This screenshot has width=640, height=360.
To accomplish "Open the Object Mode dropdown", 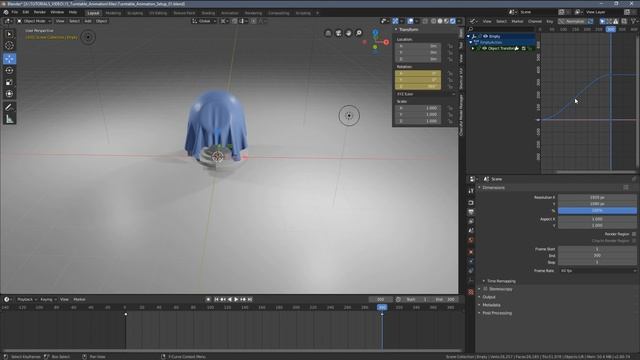I will coord(34,21).
